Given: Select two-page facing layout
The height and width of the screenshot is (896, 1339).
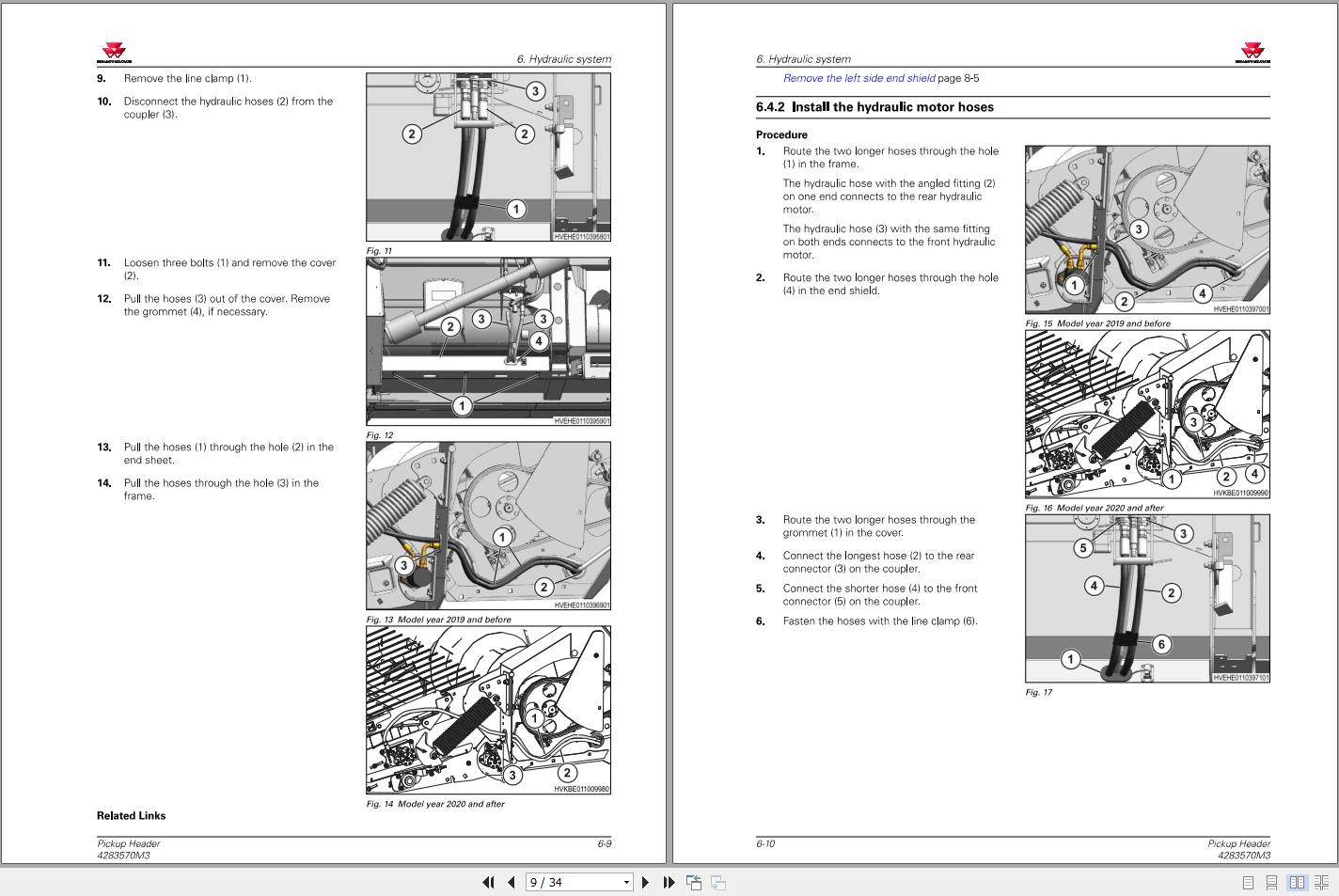Looking at the screenshot, I should (x=1297, y=882).
